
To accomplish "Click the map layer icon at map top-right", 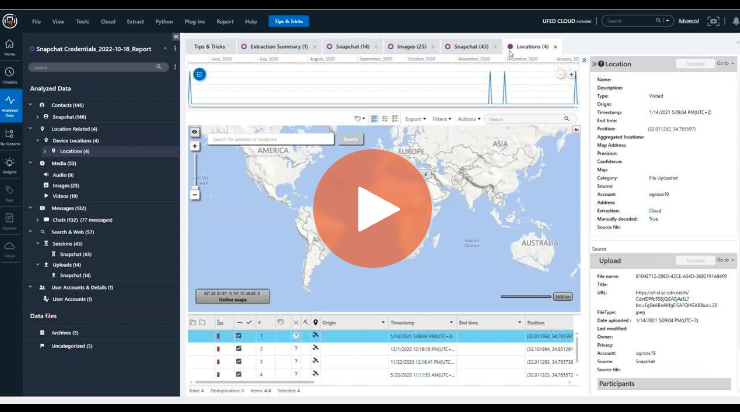I will 576,129.
